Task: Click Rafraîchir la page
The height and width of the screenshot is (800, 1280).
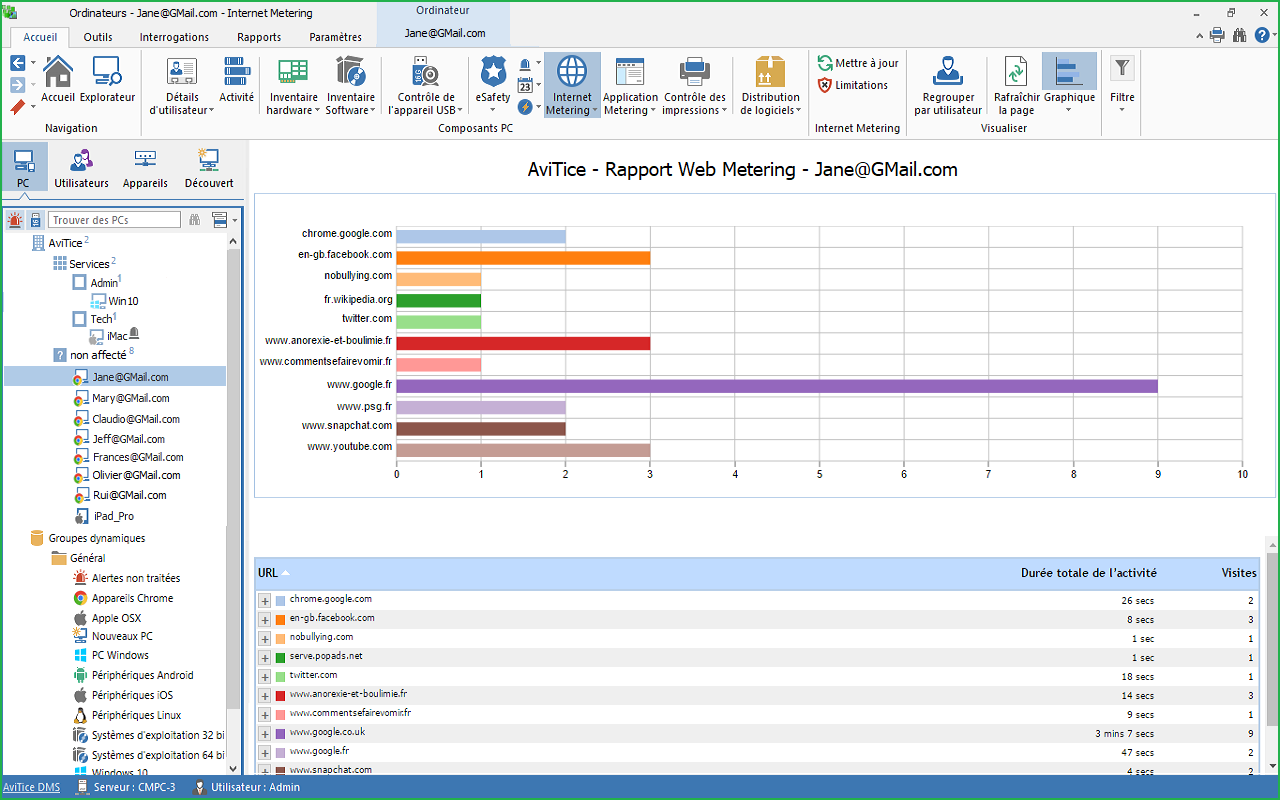Action: [x=1016, y=86]
